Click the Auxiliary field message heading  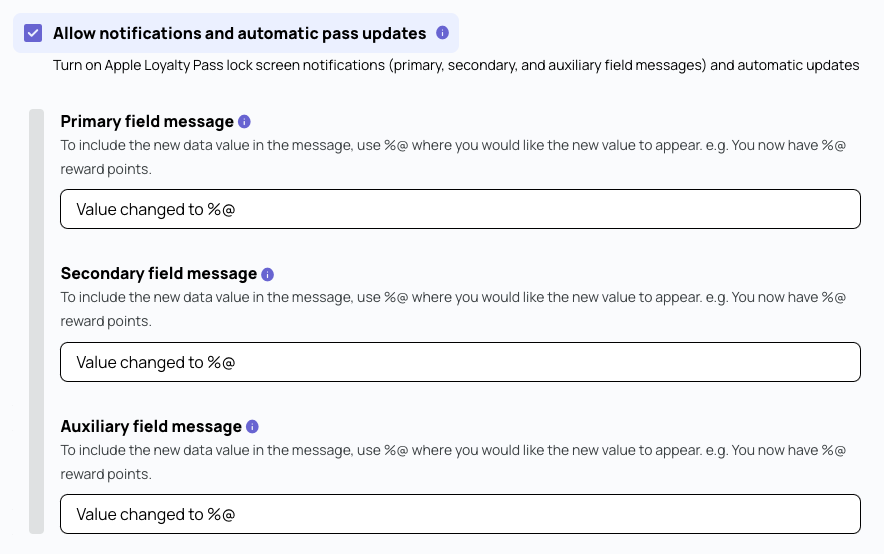pyautogui.click(x=151, y=427)
